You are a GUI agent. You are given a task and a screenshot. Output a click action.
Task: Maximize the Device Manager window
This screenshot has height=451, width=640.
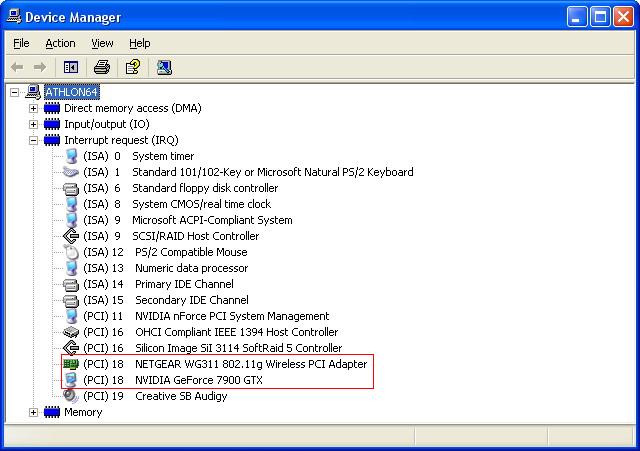point(600,17)
